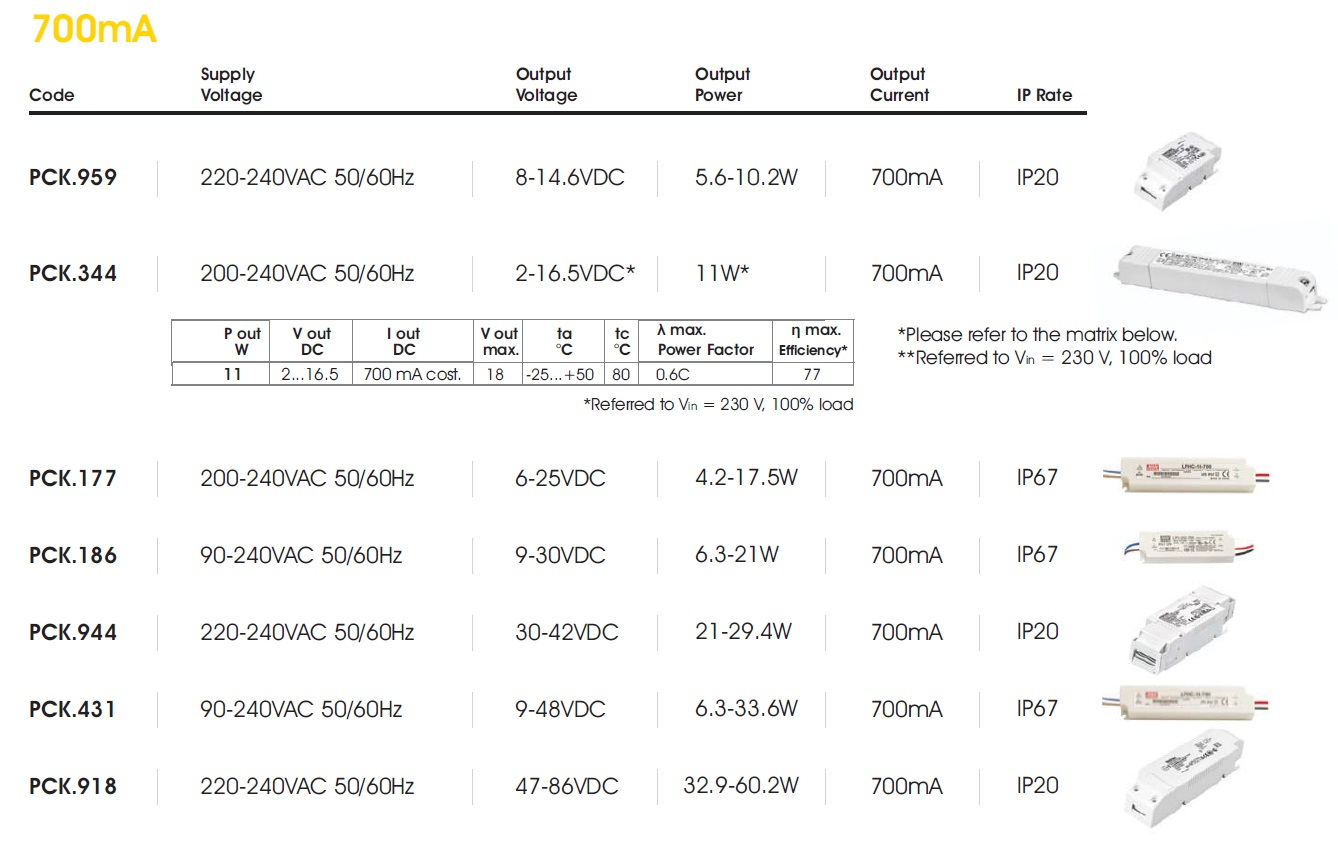The image size is (1338, 849).
Task: Click the matrix 'η max. Efficiency*' header
Action: click(x=813, y=341)
